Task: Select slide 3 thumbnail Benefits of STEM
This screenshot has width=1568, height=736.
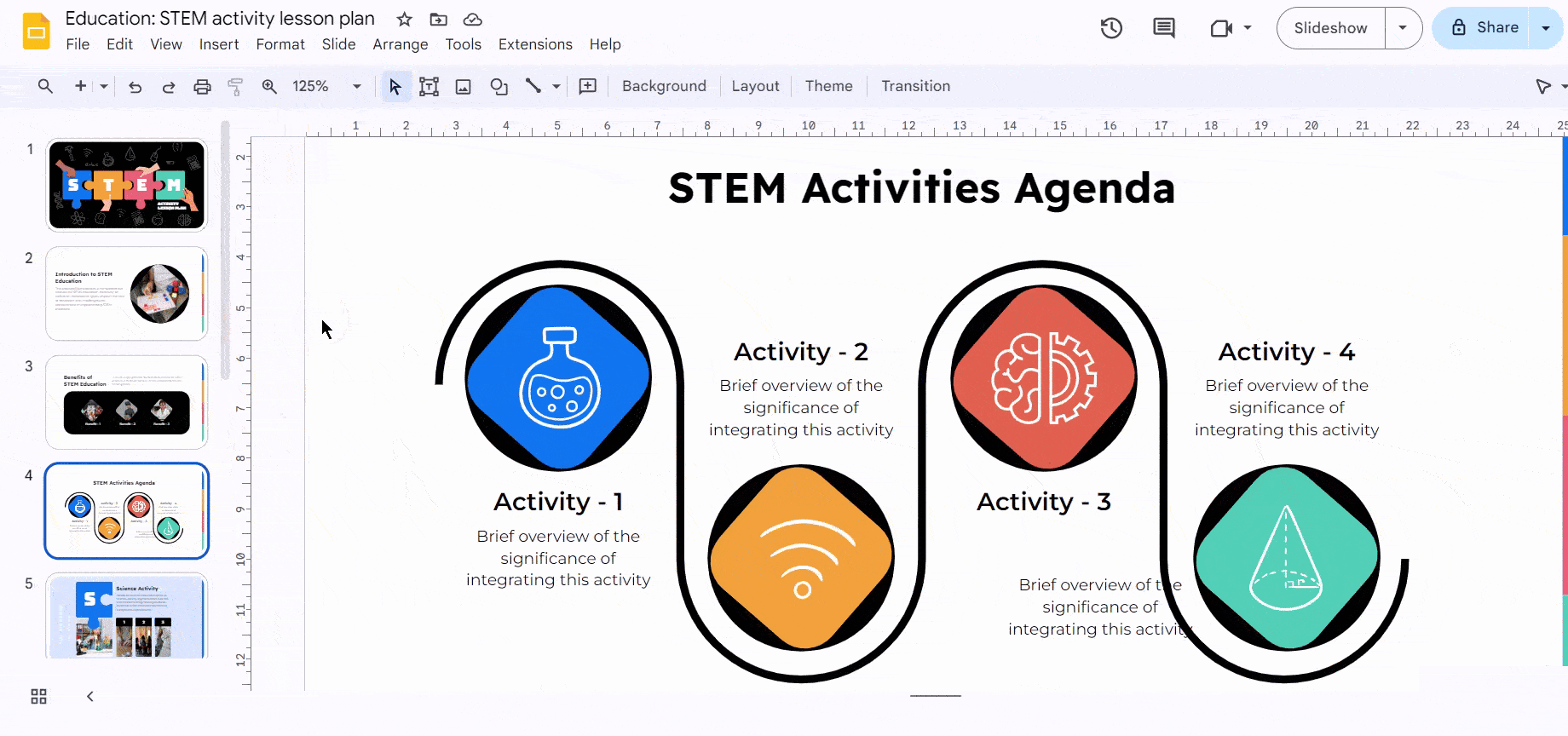Action: pos(126,402)
